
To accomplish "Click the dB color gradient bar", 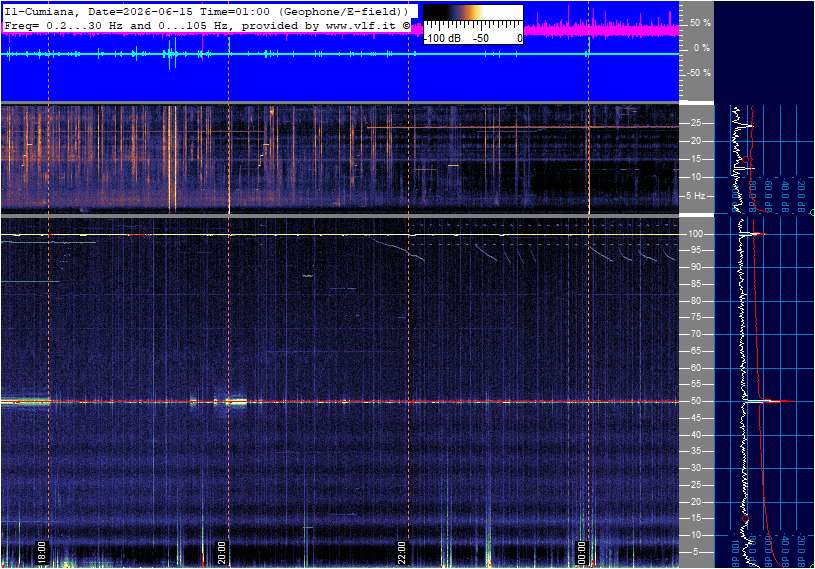I will [x=473, y=14].
